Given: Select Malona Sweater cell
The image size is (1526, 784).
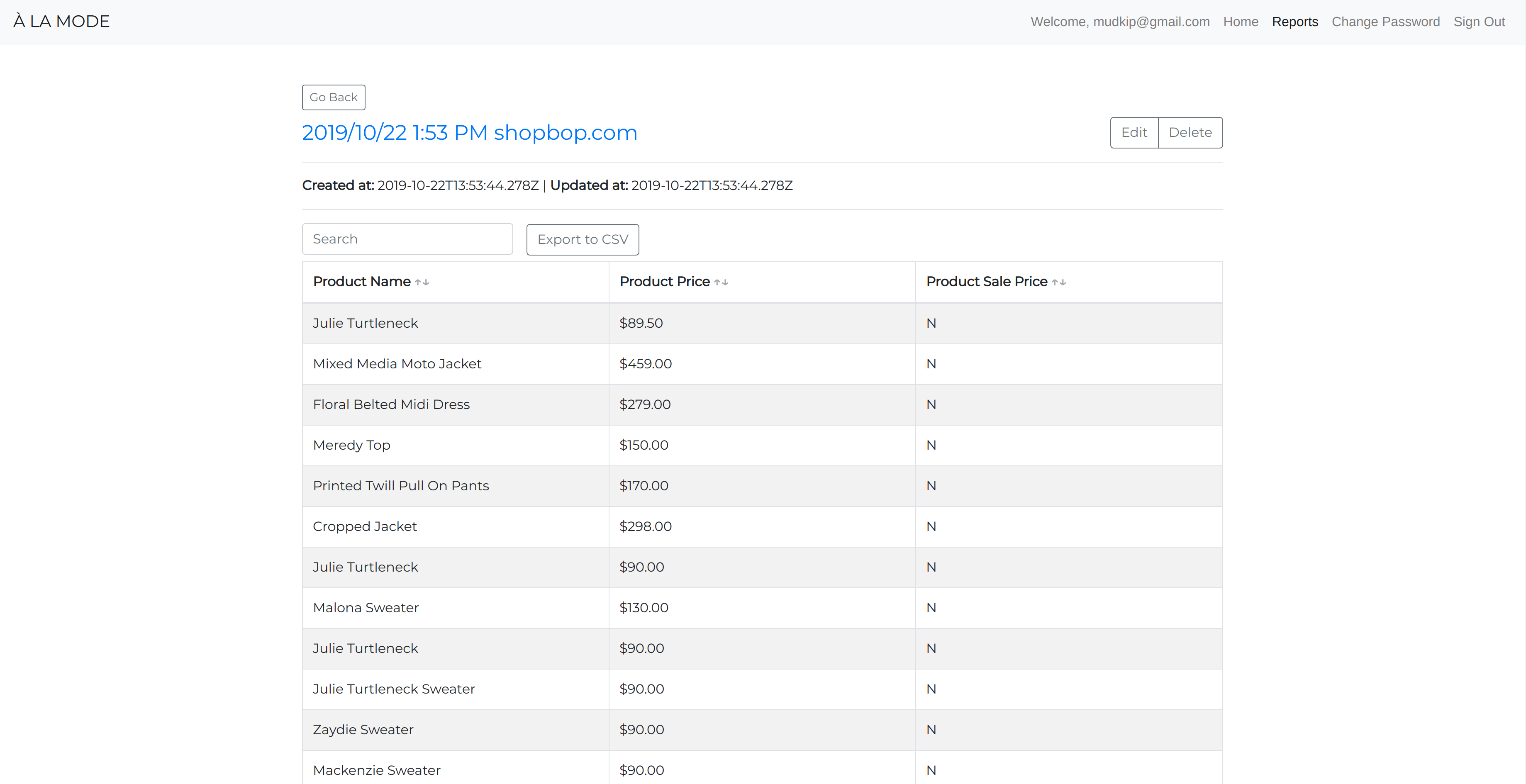Looking at the screenshot, I should [456, 608].
